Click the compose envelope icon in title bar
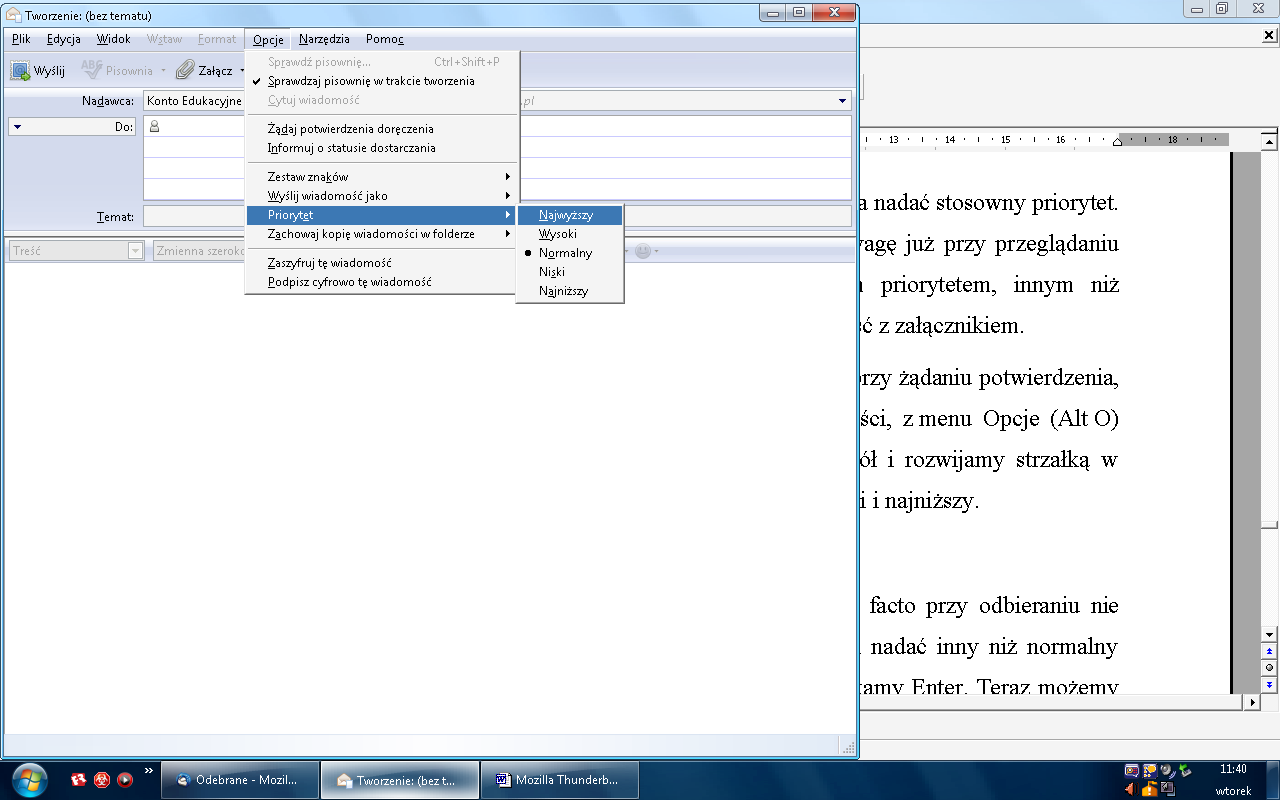1280x800 pixels. [14, 15]
